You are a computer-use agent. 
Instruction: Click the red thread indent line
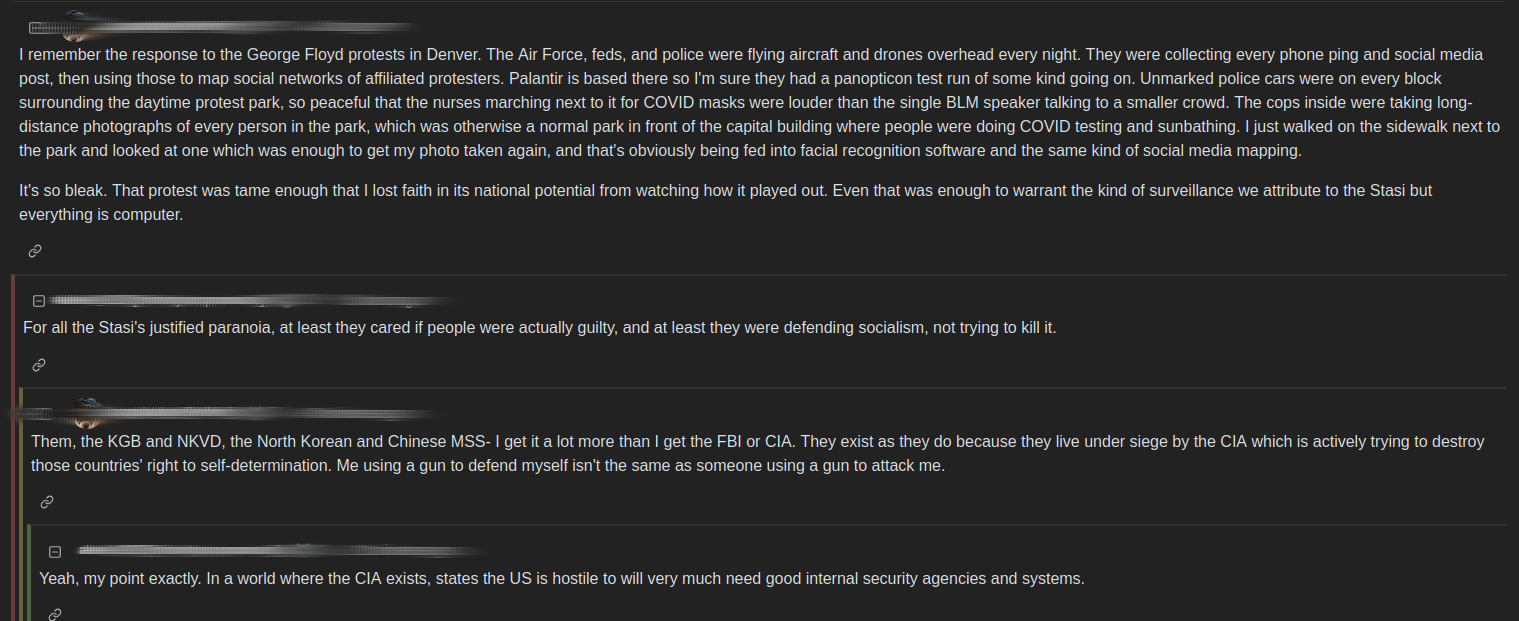pyautogui.click(x=13, y=450)
